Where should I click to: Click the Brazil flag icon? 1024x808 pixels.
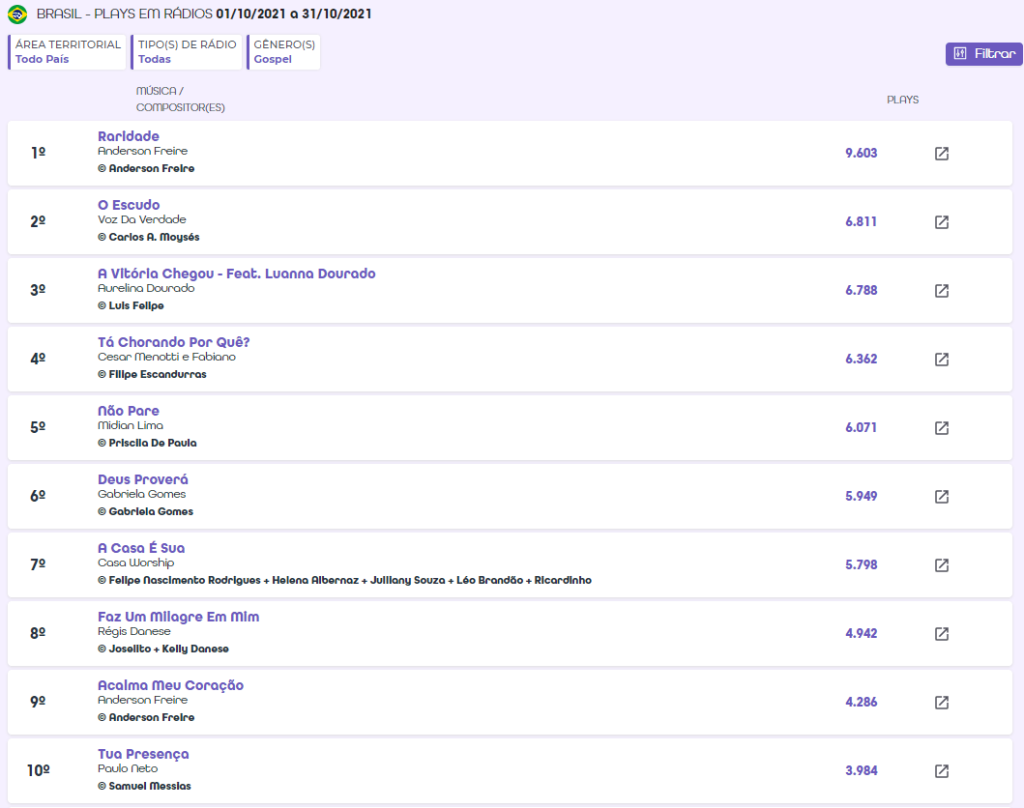pyautogui.click(x=17, y=14)
